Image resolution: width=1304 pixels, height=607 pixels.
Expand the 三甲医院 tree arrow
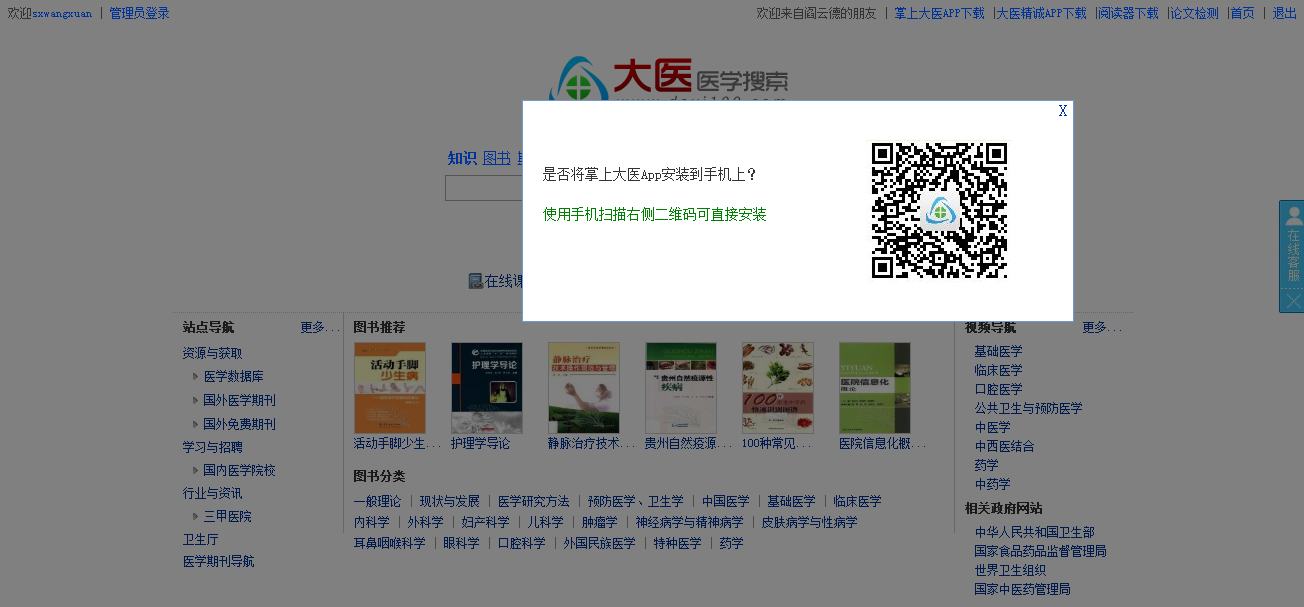(x=196, y=516)
